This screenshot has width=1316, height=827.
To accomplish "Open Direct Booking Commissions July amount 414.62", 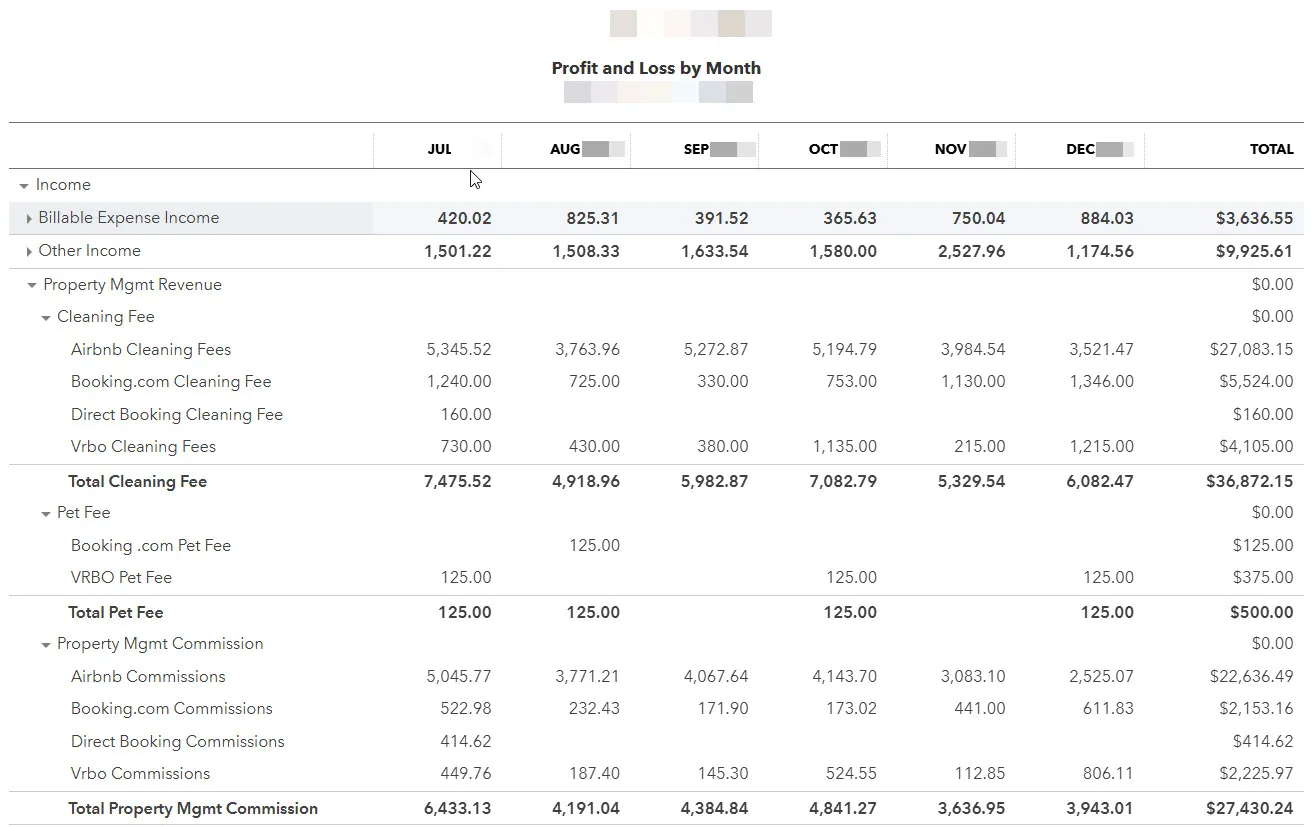I will point(465,742).
